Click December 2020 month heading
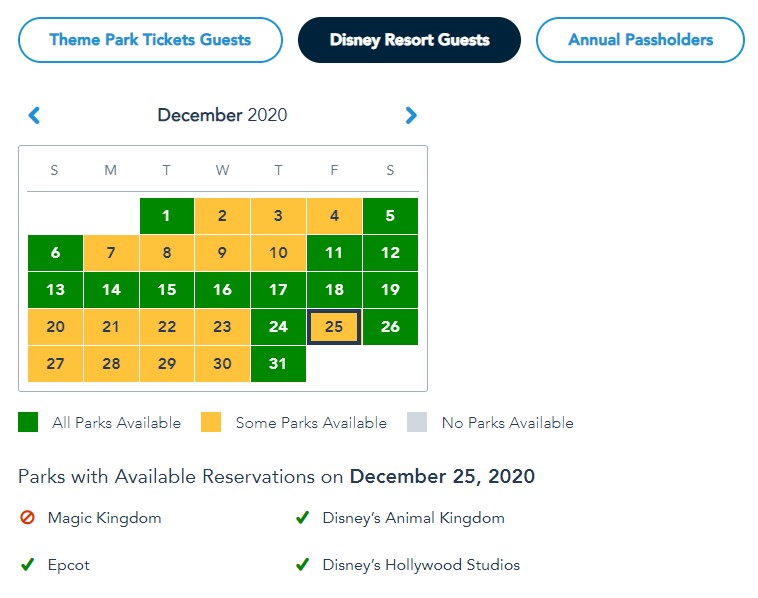758x598 pixels. [x=222, y=115]
